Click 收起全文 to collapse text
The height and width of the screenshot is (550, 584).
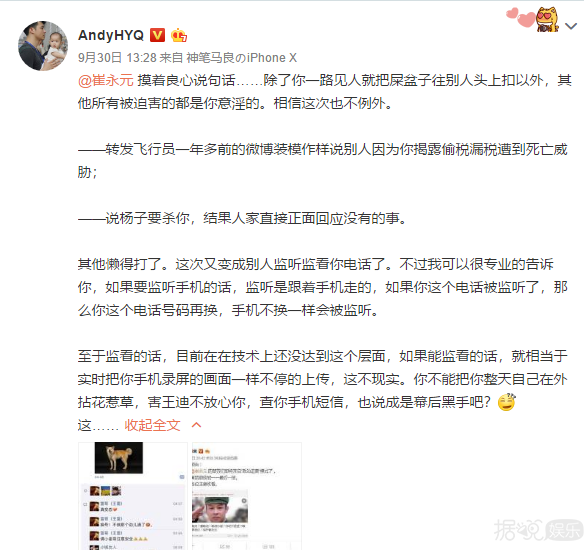point(152,425)
